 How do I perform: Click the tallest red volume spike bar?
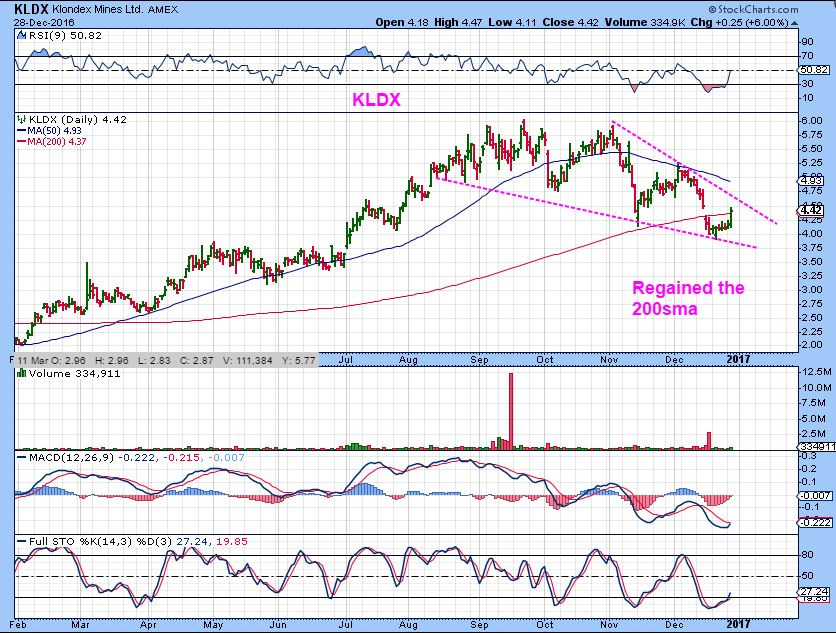pos(511,411)
